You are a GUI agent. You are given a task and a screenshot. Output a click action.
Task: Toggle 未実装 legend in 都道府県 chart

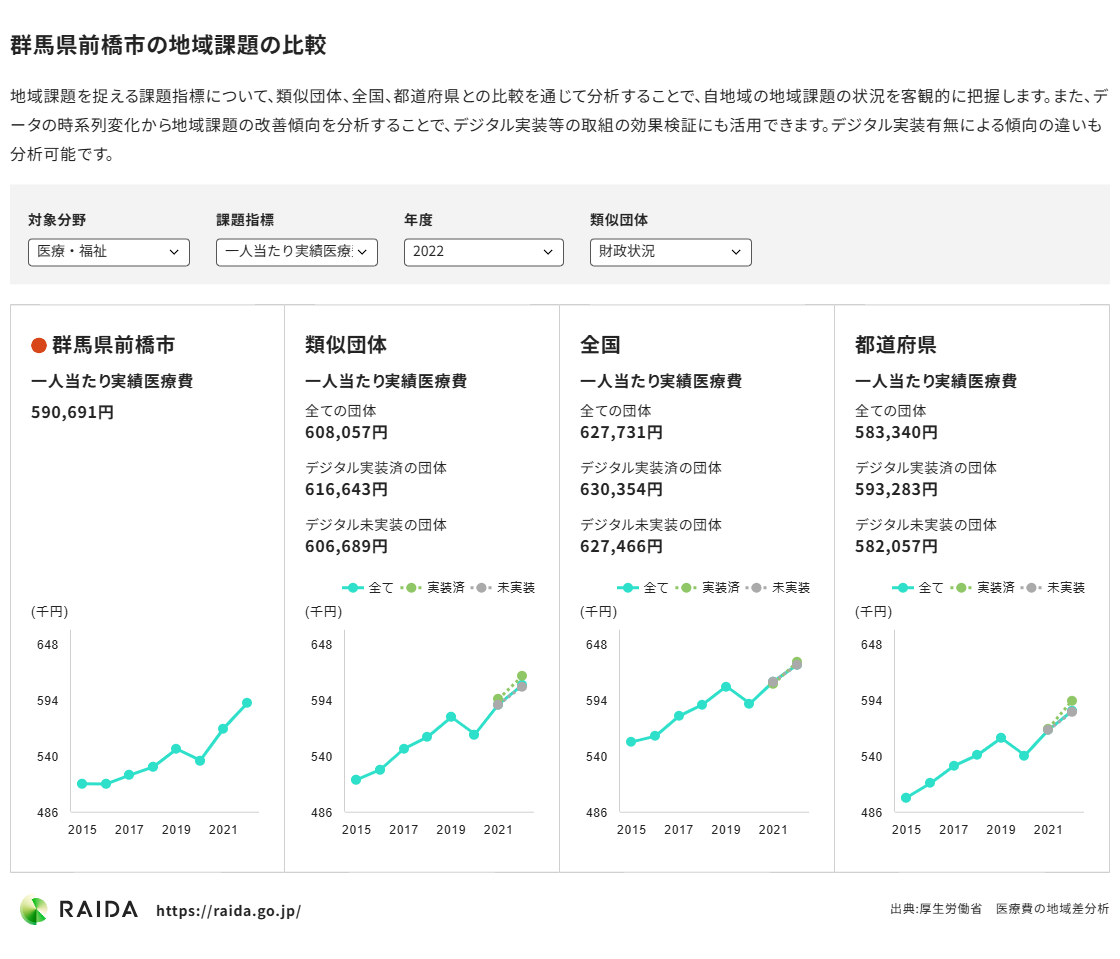pos(1056,588)
